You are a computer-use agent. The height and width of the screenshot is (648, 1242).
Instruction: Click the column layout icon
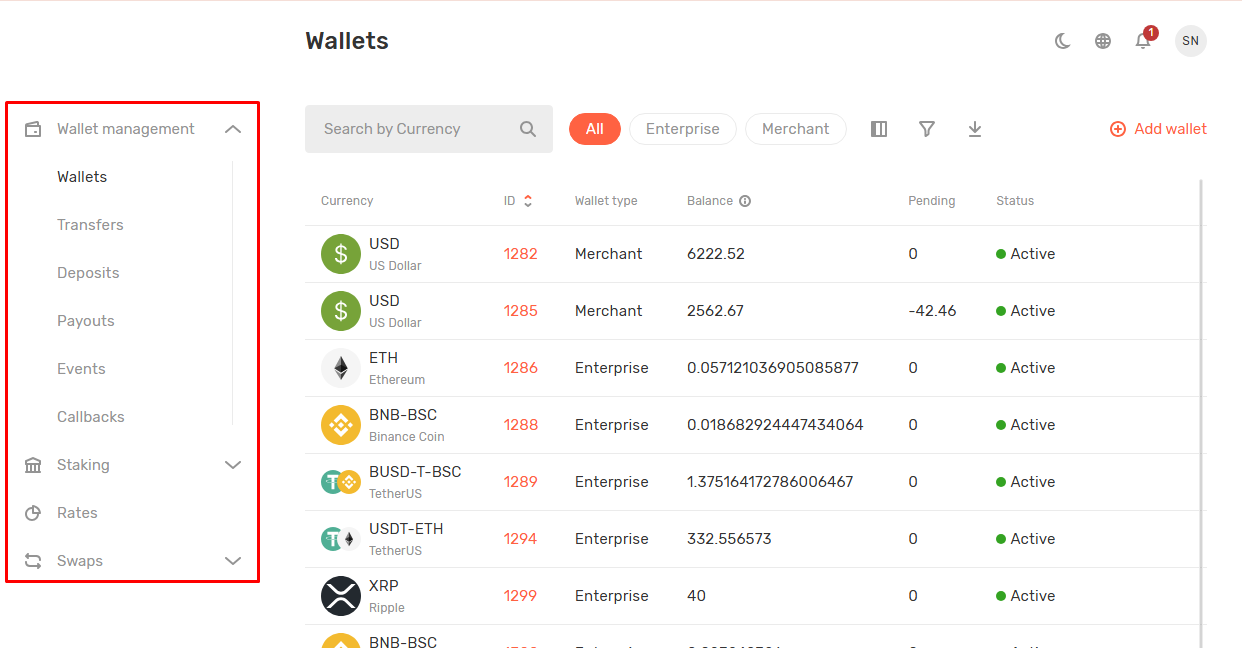coord(879,129)
